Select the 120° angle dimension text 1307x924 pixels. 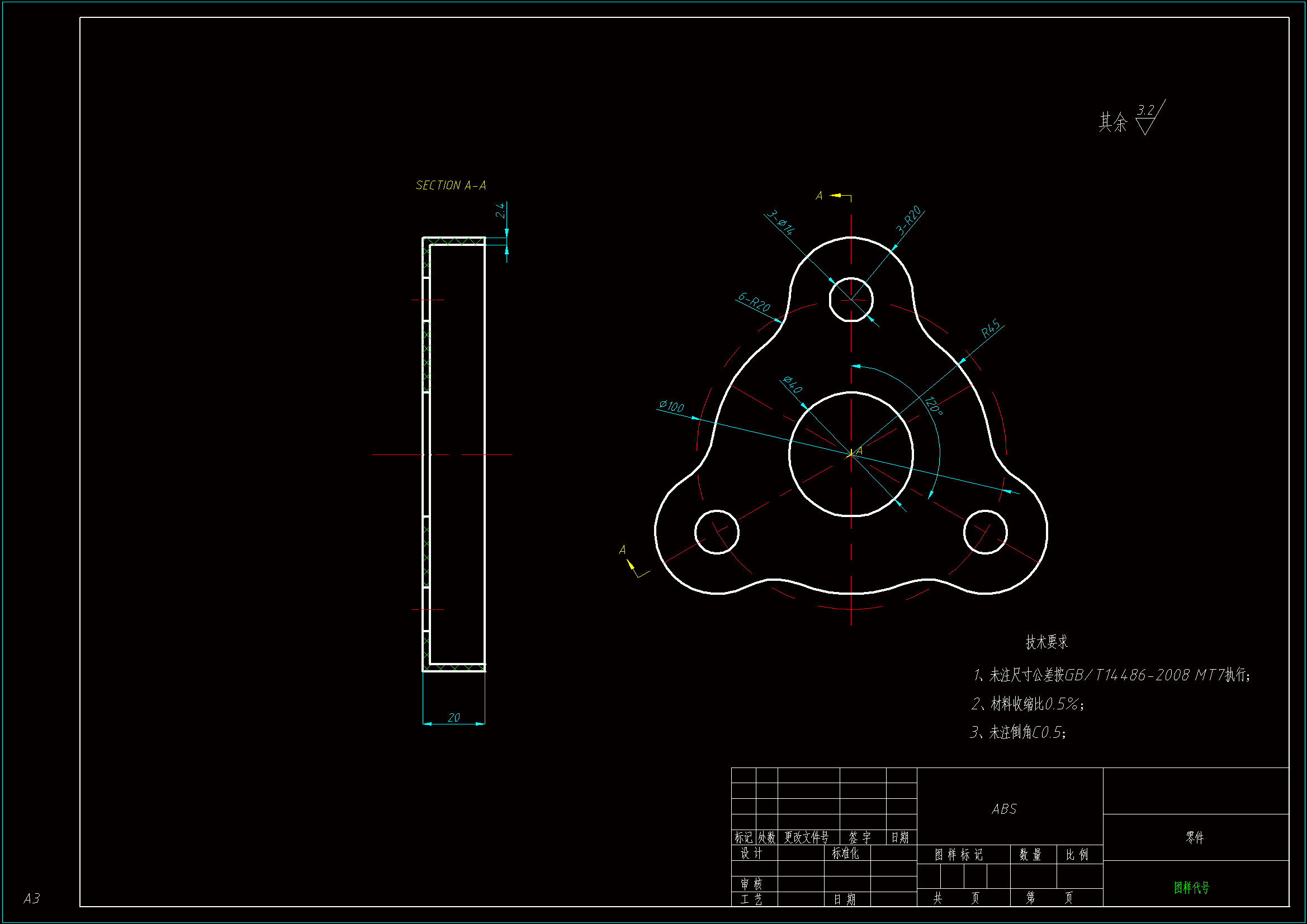click(933, 406)
